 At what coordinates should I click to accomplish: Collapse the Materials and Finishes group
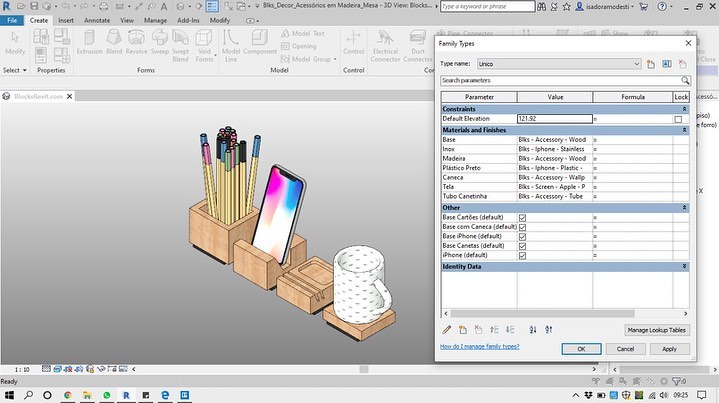[x=684, y=130]
